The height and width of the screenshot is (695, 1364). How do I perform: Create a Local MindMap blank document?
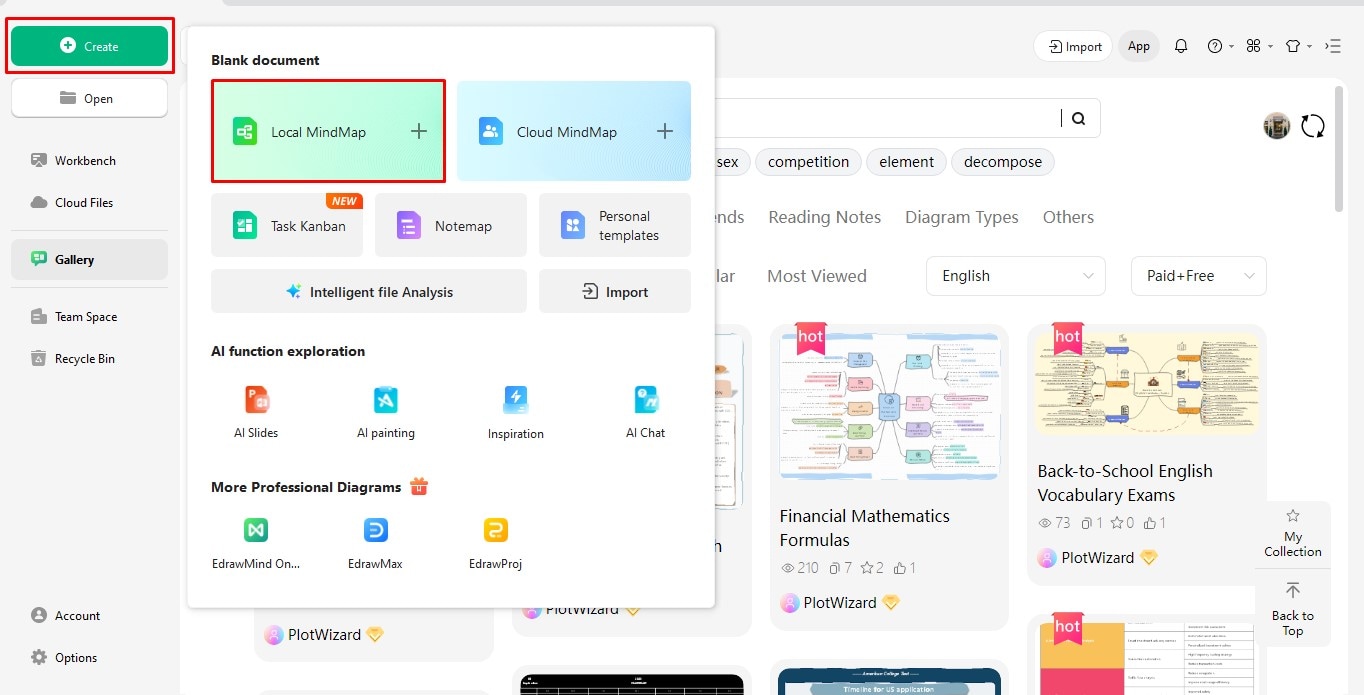328,131
